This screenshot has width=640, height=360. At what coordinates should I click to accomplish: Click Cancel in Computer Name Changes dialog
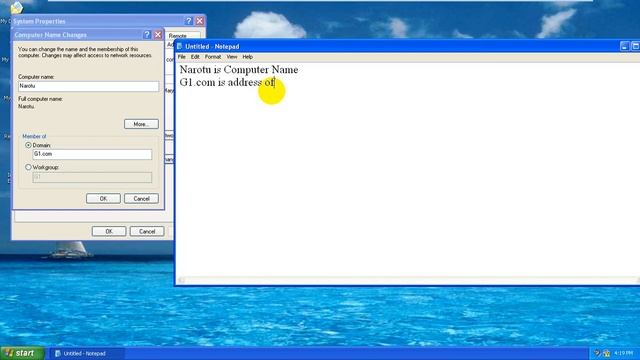coord(141,199)
